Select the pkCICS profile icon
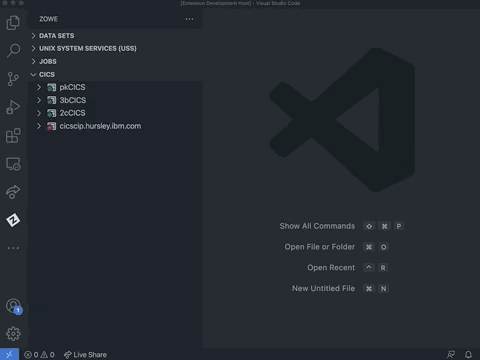This screenshot has height=360, width=480. (51, 88)
